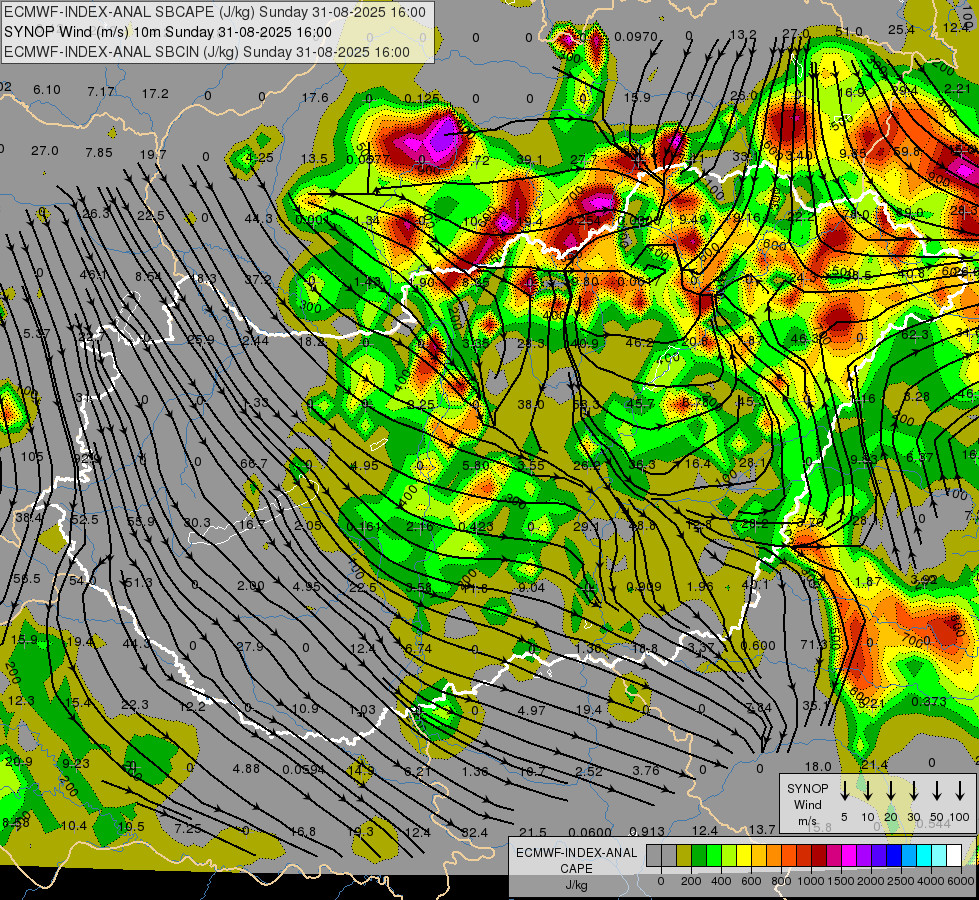Click the map value 0.0970
Image resolution: width=979 pixels, height=900 pixels.
tap(636, 37)
